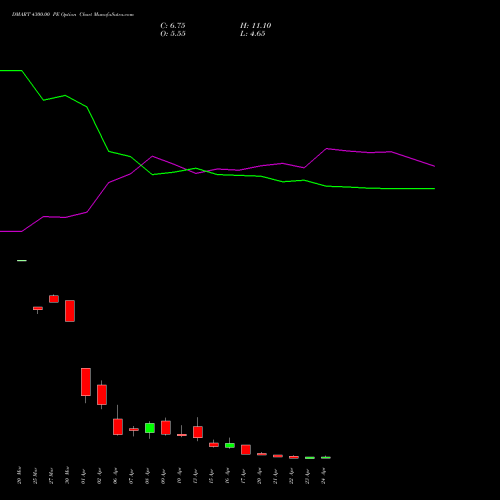Click the '30 Mar' date label
The height and width of the screenshot is (500, 500).
click(x=67, y=475)
